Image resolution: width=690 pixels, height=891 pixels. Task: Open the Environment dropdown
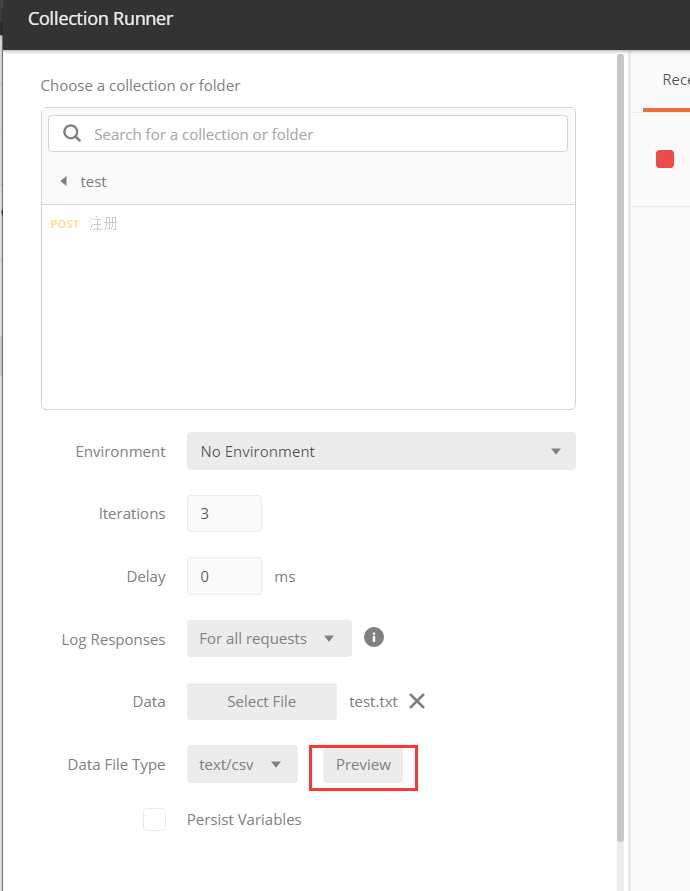pyautogui.click(x=381, y=451)
